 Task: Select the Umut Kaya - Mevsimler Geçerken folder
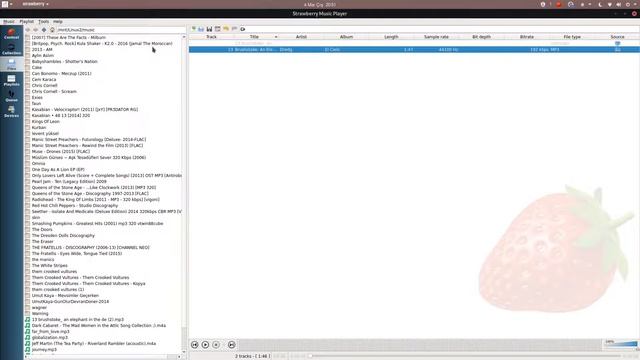click(65, 296)
